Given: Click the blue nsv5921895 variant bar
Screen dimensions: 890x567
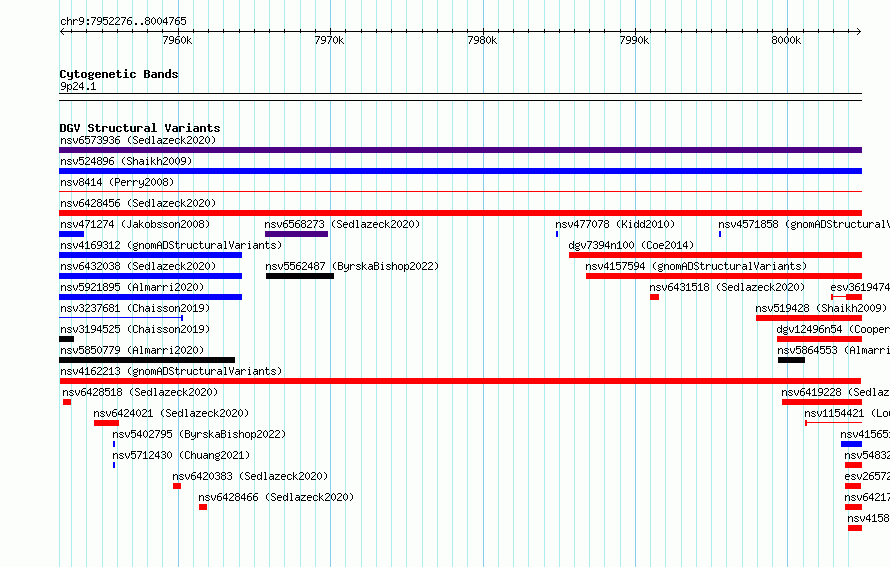Looking at the screenshot, I should click(150, 297).
